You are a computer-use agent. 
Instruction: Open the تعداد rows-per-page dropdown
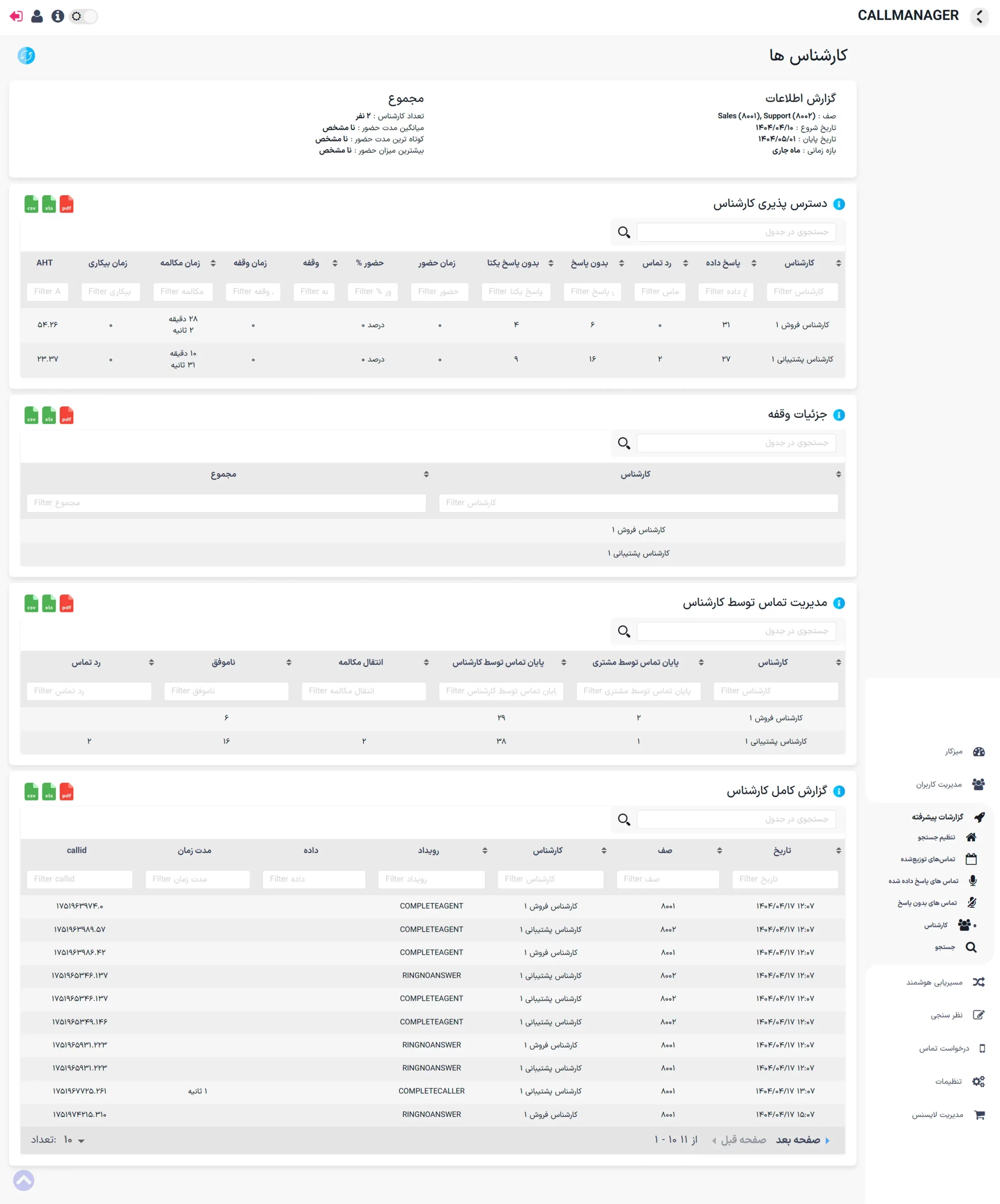point(74,1140)
